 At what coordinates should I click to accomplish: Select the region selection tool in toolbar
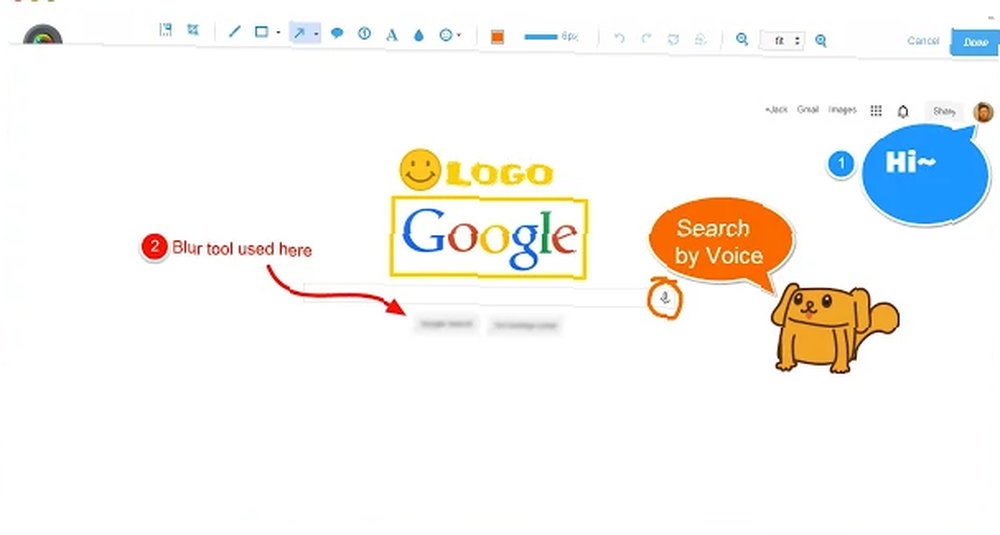coord(166,29)
